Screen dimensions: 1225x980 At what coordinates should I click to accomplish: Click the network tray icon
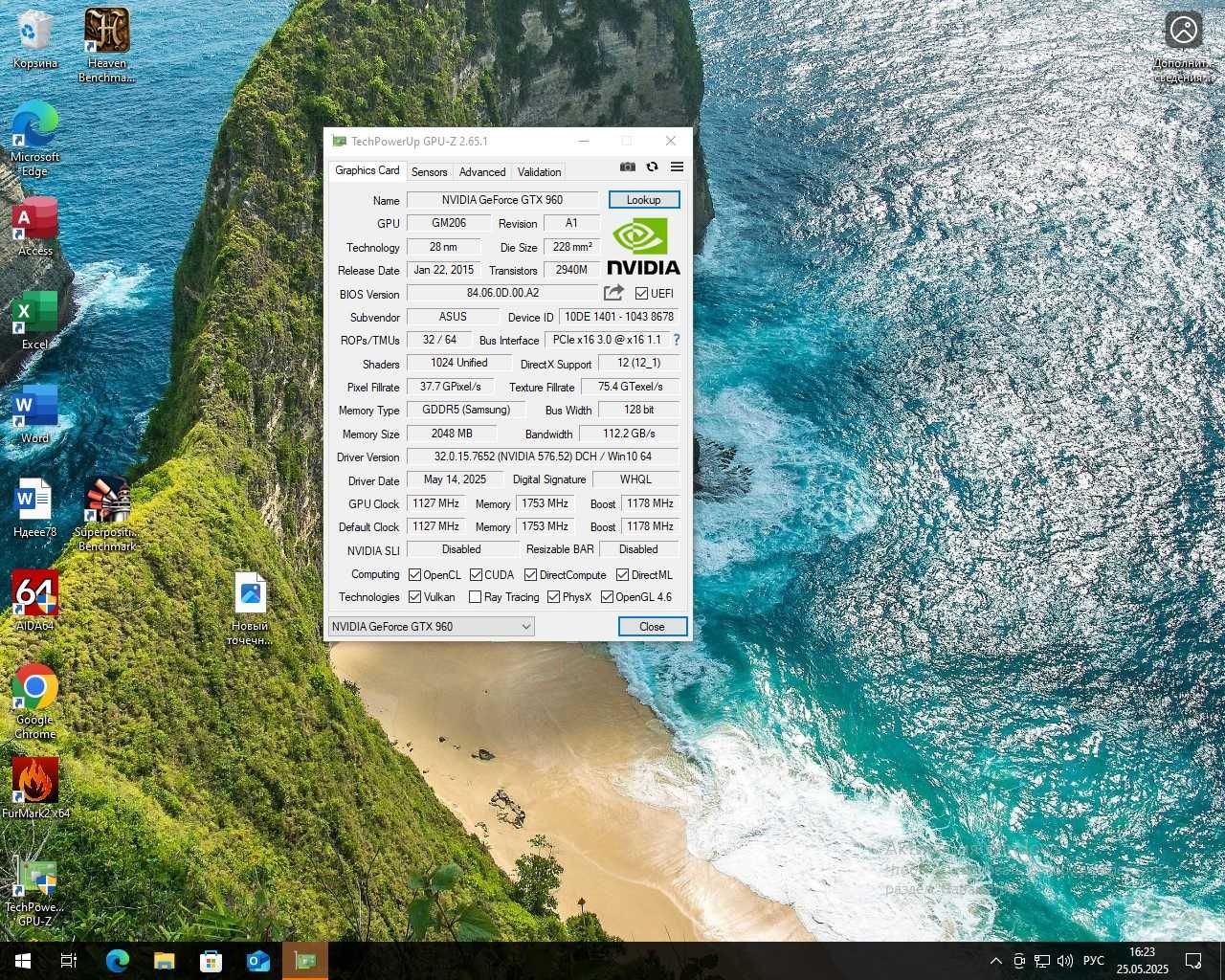pyautogui.click(x=1042, y=961)
